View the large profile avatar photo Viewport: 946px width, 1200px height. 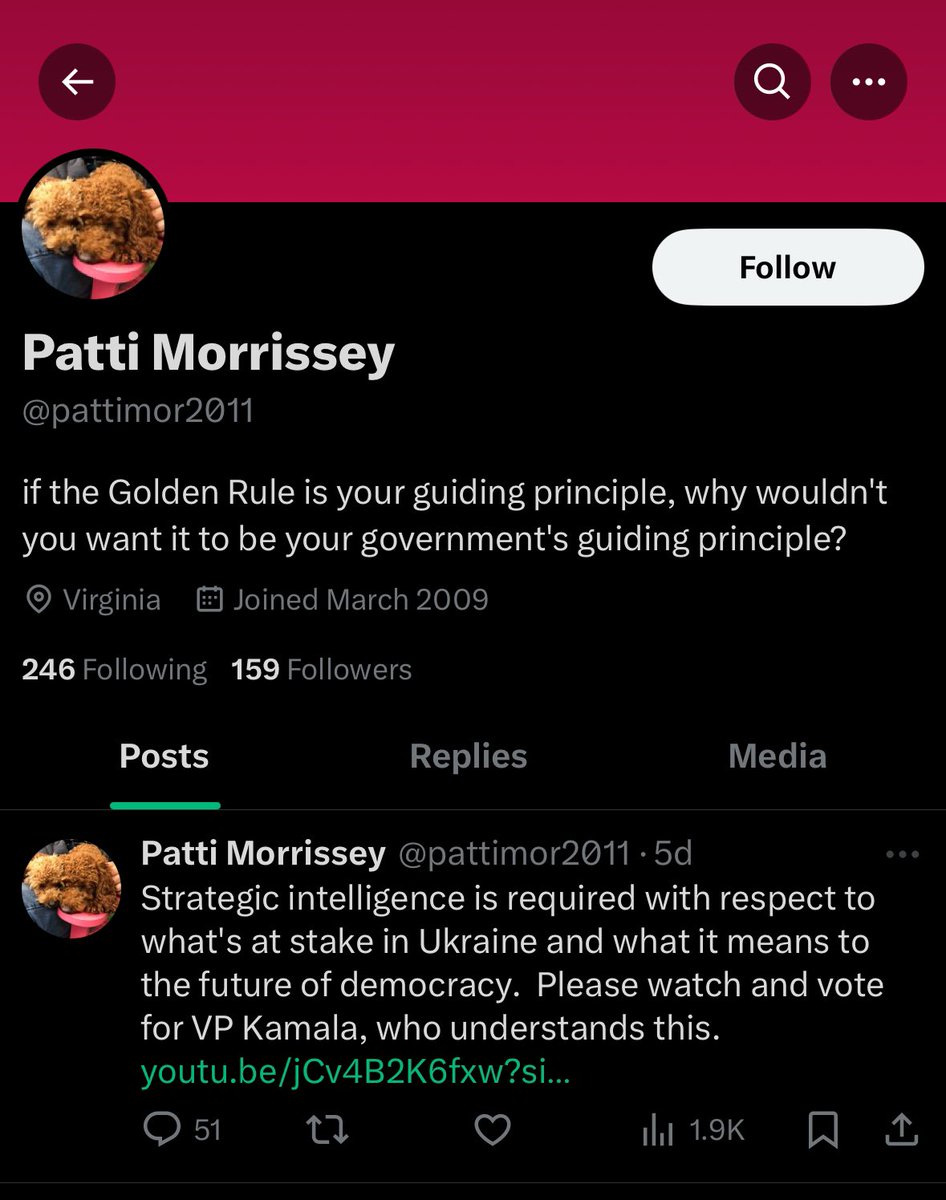click(92, 229)
